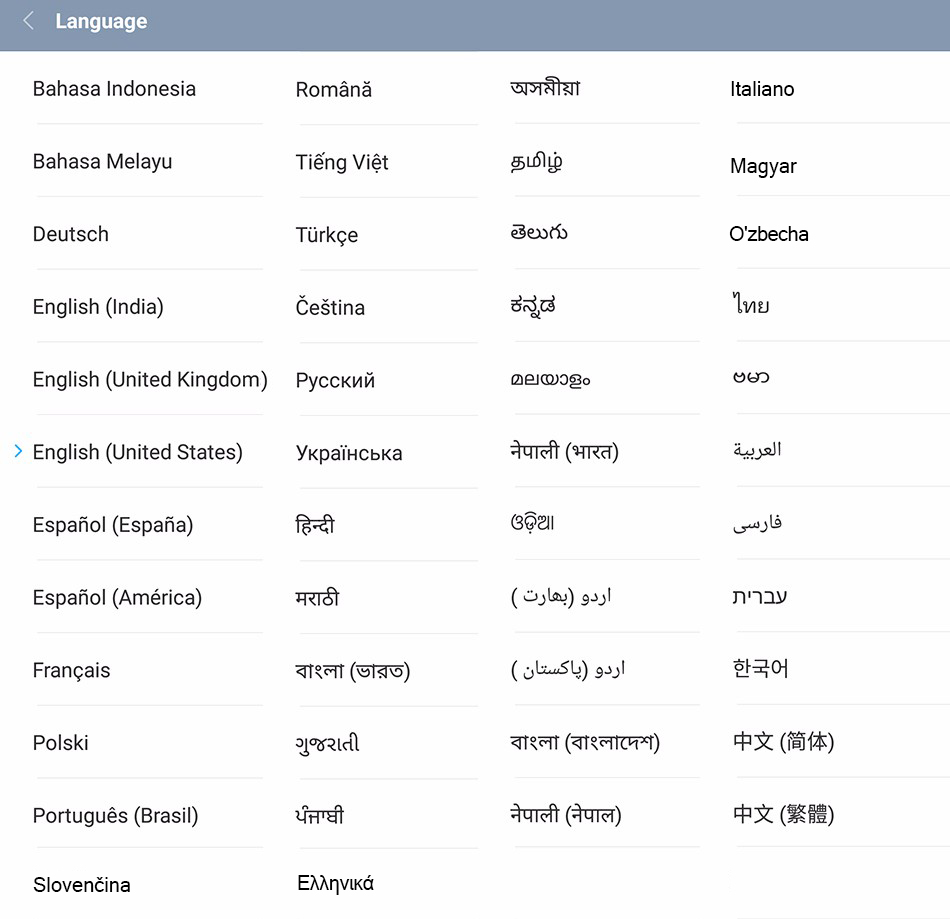The width and height of the screenshot is (950, 919).
Task: Select Slovenčina at the bottom
Action: [x=82, y=885]
